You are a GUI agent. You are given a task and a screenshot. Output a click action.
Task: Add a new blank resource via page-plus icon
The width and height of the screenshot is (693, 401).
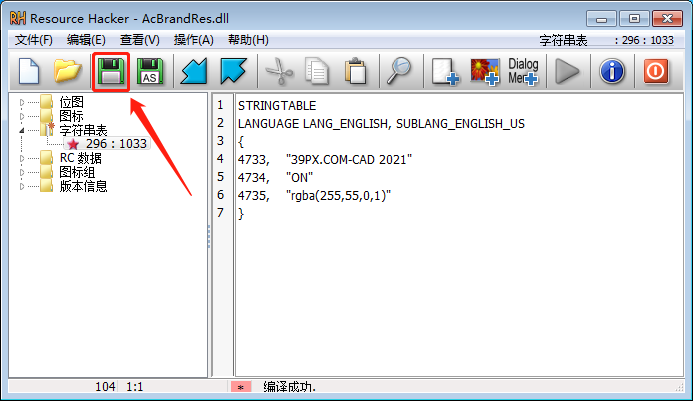[445, 71]
